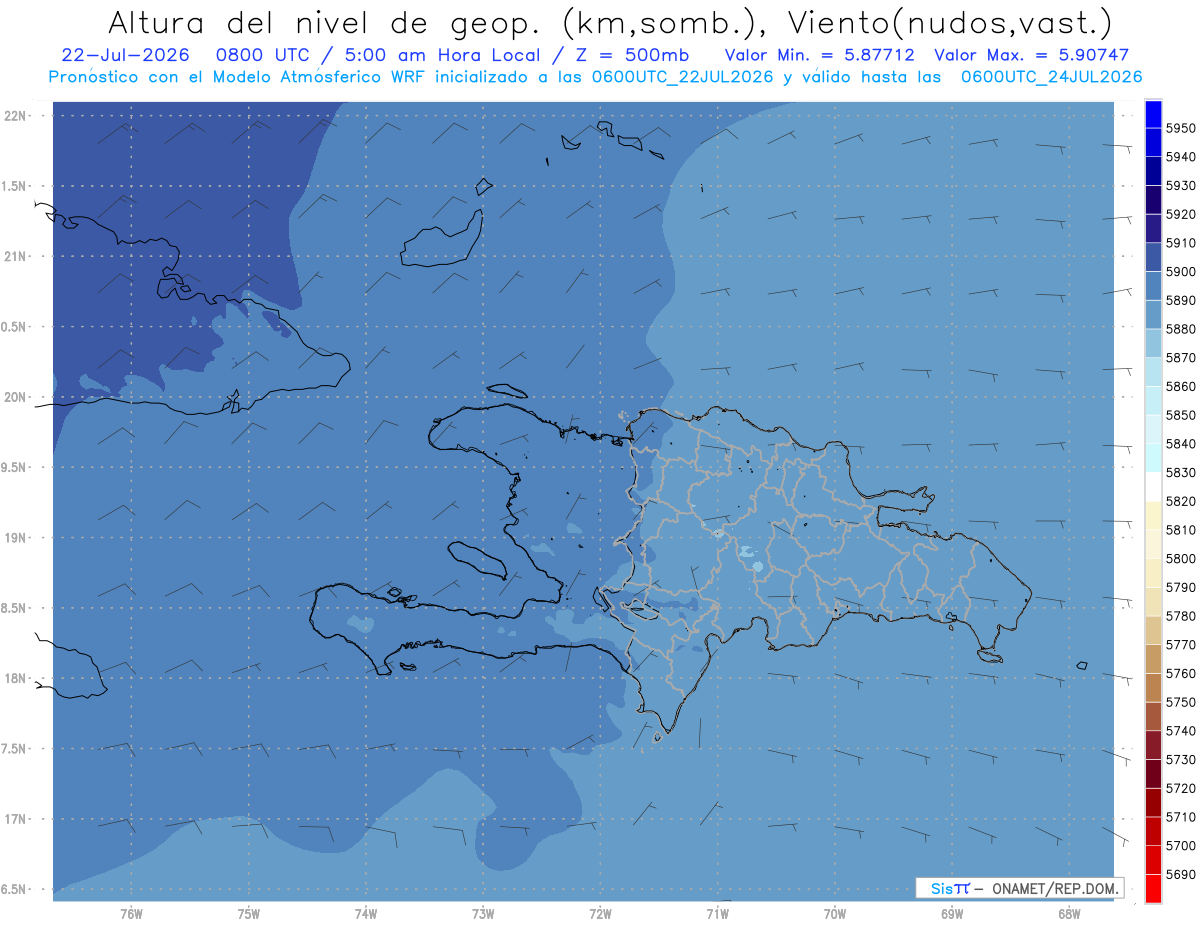Click 'Valor Min. = 5.87712' text
The width and height of the screenshot is (1200, 927).
[819, 55]
